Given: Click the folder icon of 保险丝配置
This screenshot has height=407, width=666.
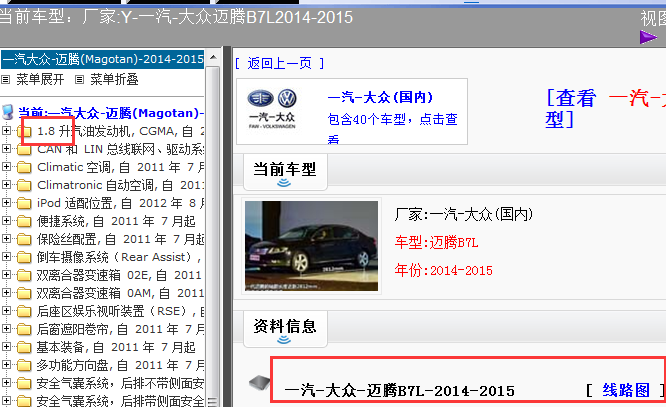Looking at the screenshot, I should point(24,239).
